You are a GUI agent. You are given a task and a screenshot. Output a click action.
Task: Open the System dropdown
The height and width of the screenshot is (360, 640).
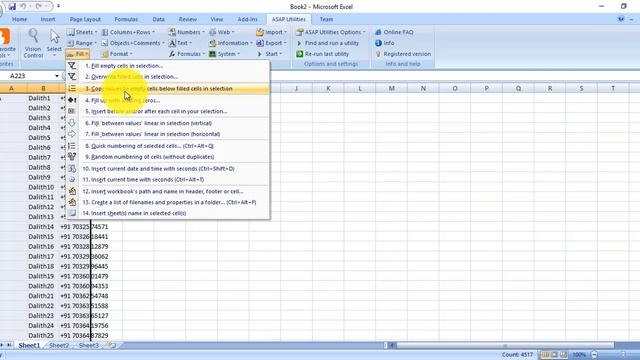224,54
